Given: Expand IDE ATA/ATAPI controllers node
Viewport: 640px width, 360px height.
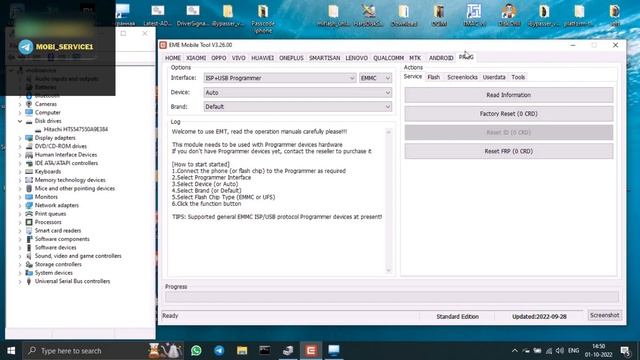Looking at the screenshot, I should click(x=20, y=163).
